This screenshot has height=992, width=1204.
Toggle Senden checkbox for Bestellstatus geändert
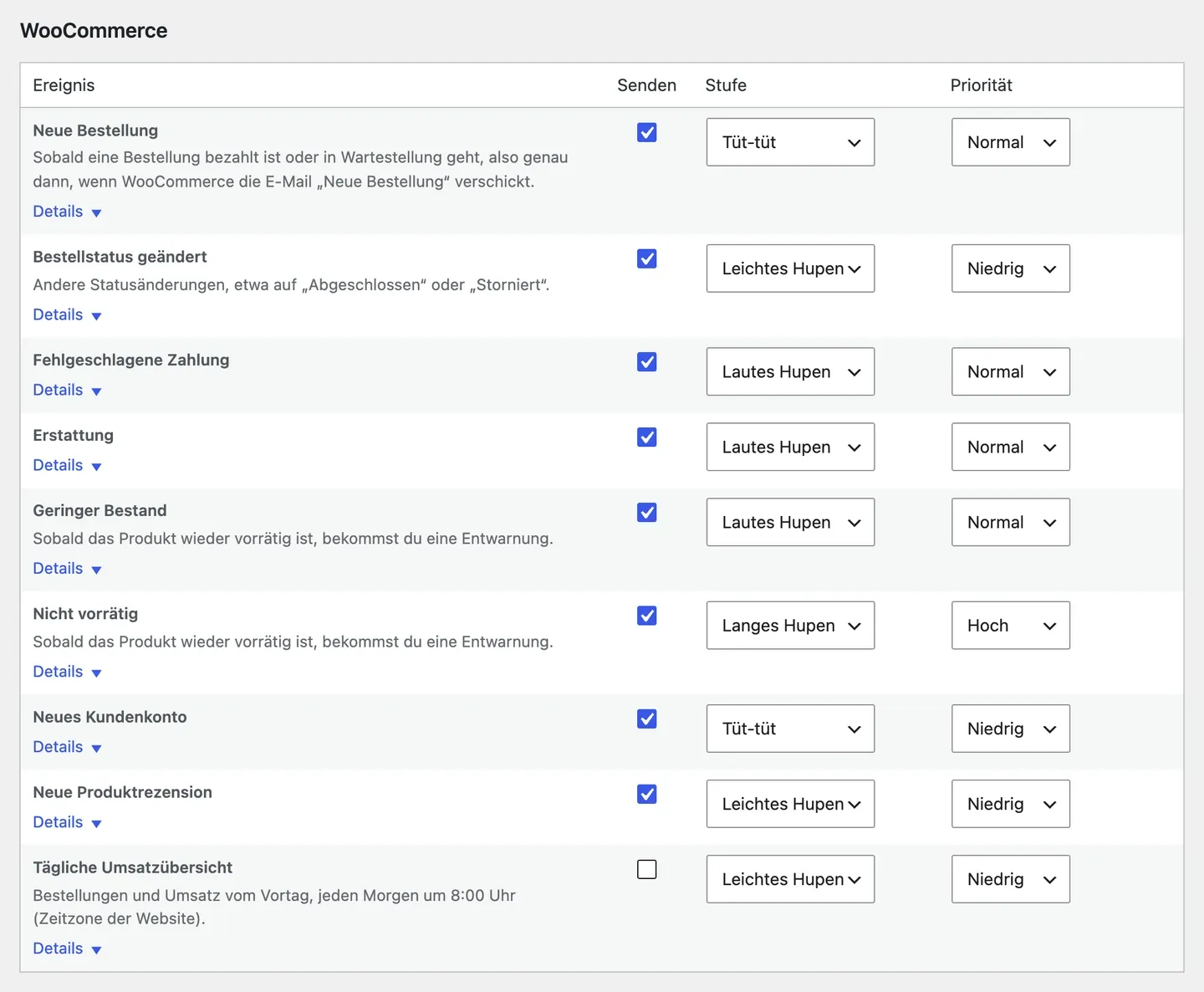(x=646, y=258)
